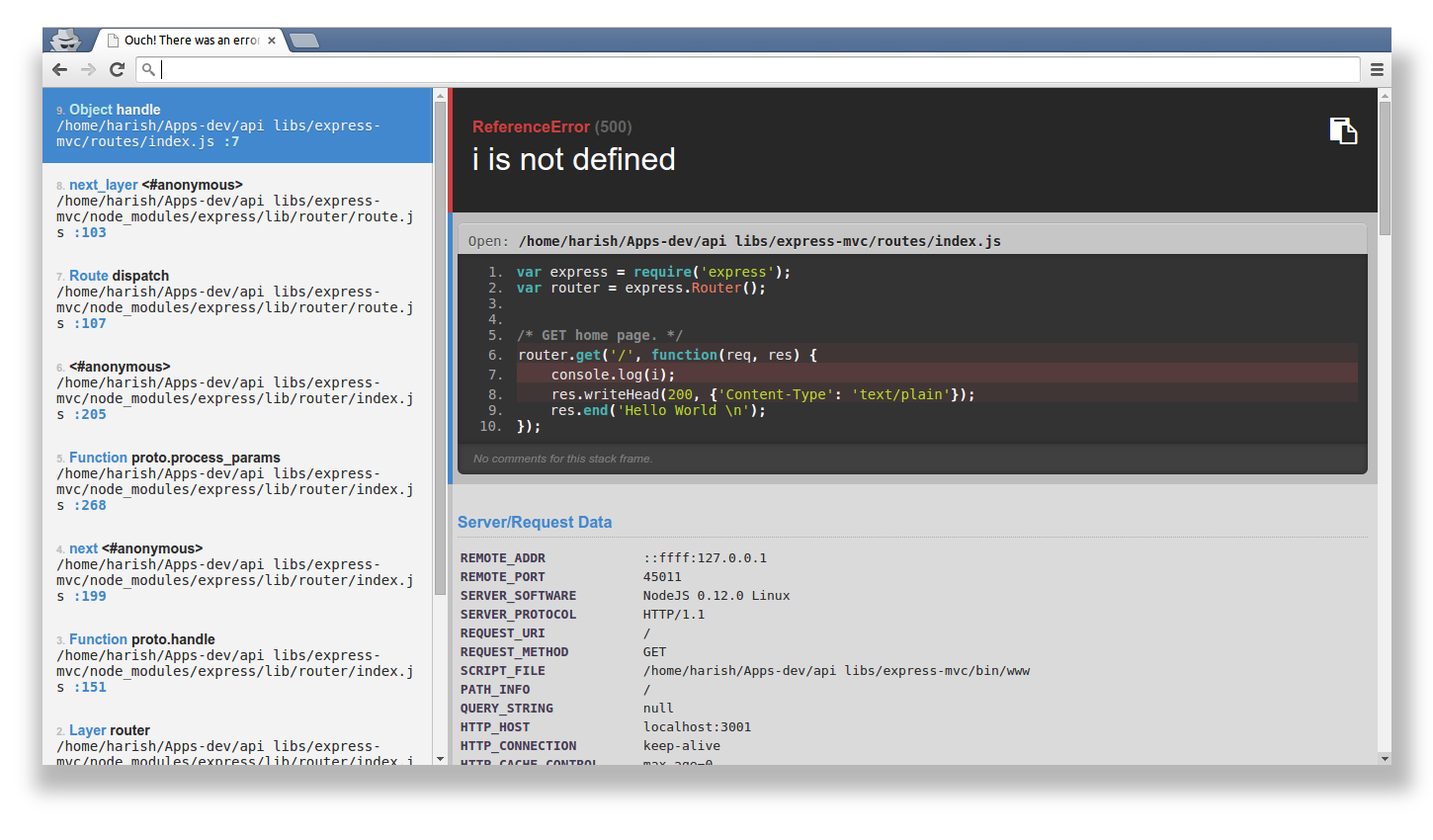Click the Server/Request Data heading
The width and height of the screenshot is (1433, 840).
tap(535, 522)
